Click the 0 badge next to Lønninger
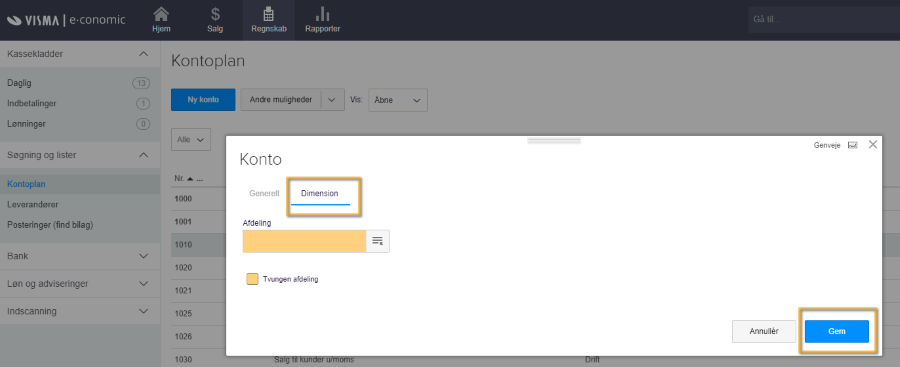Screen dimensions: 900x367 (143, 124)
